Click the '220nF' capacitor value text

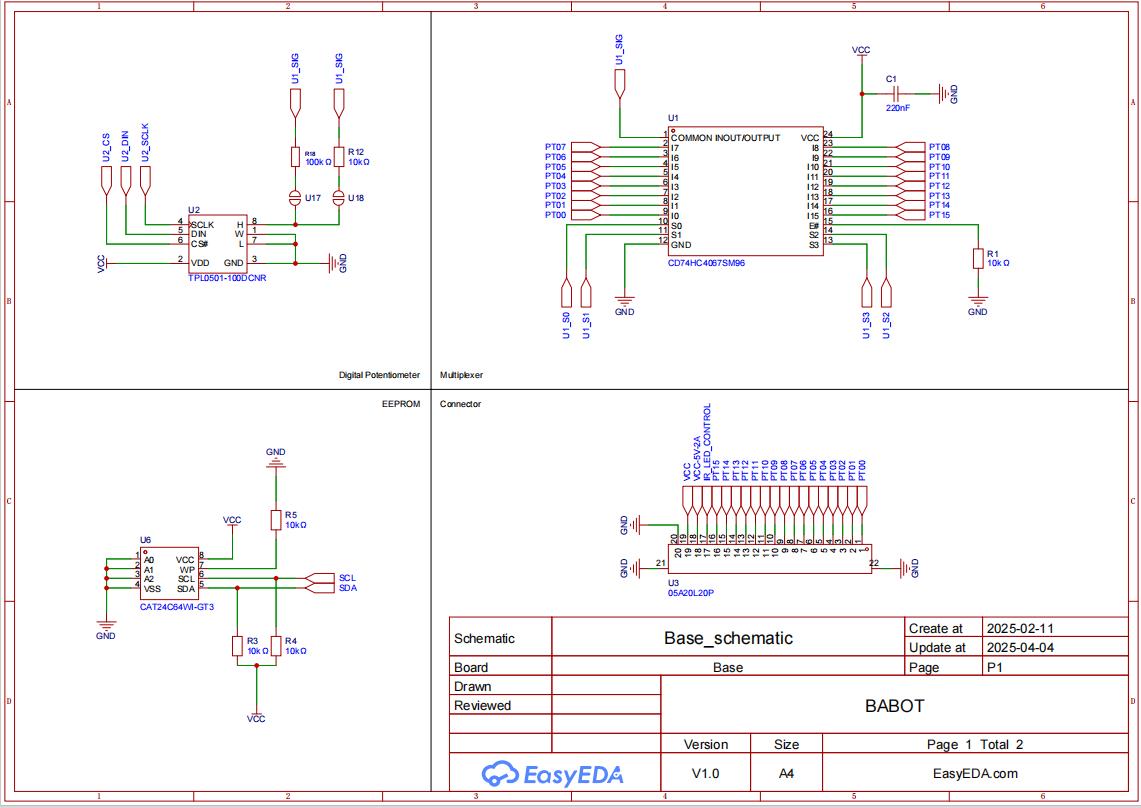897,108
